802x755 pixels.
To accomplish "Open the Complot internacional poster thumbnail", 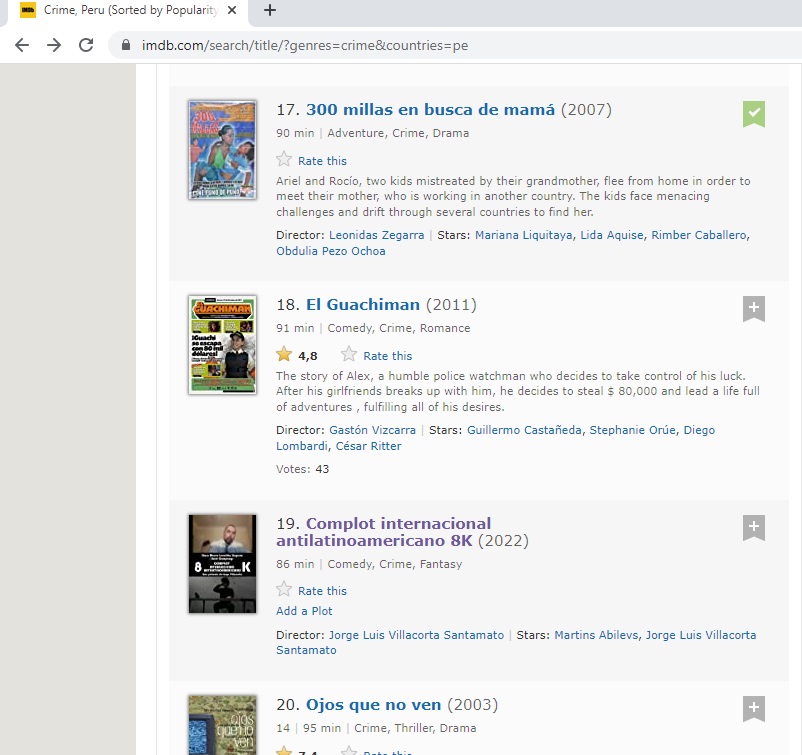I will click(x=222, y=564).
